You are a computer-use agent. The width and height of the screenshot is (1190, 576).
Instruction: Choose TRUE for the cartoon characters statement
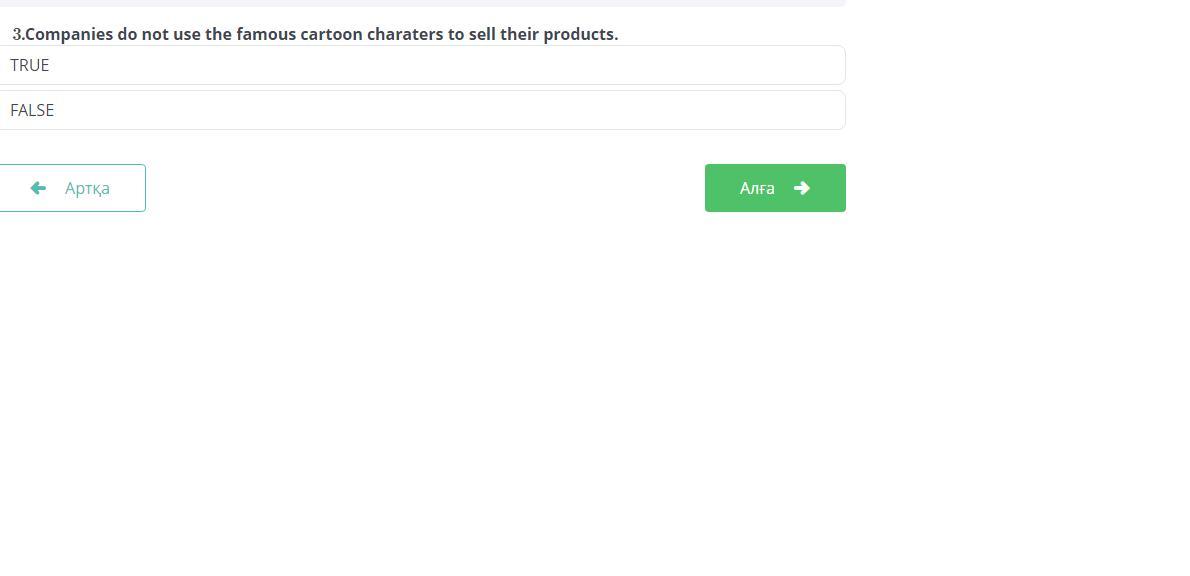point(421,65)
